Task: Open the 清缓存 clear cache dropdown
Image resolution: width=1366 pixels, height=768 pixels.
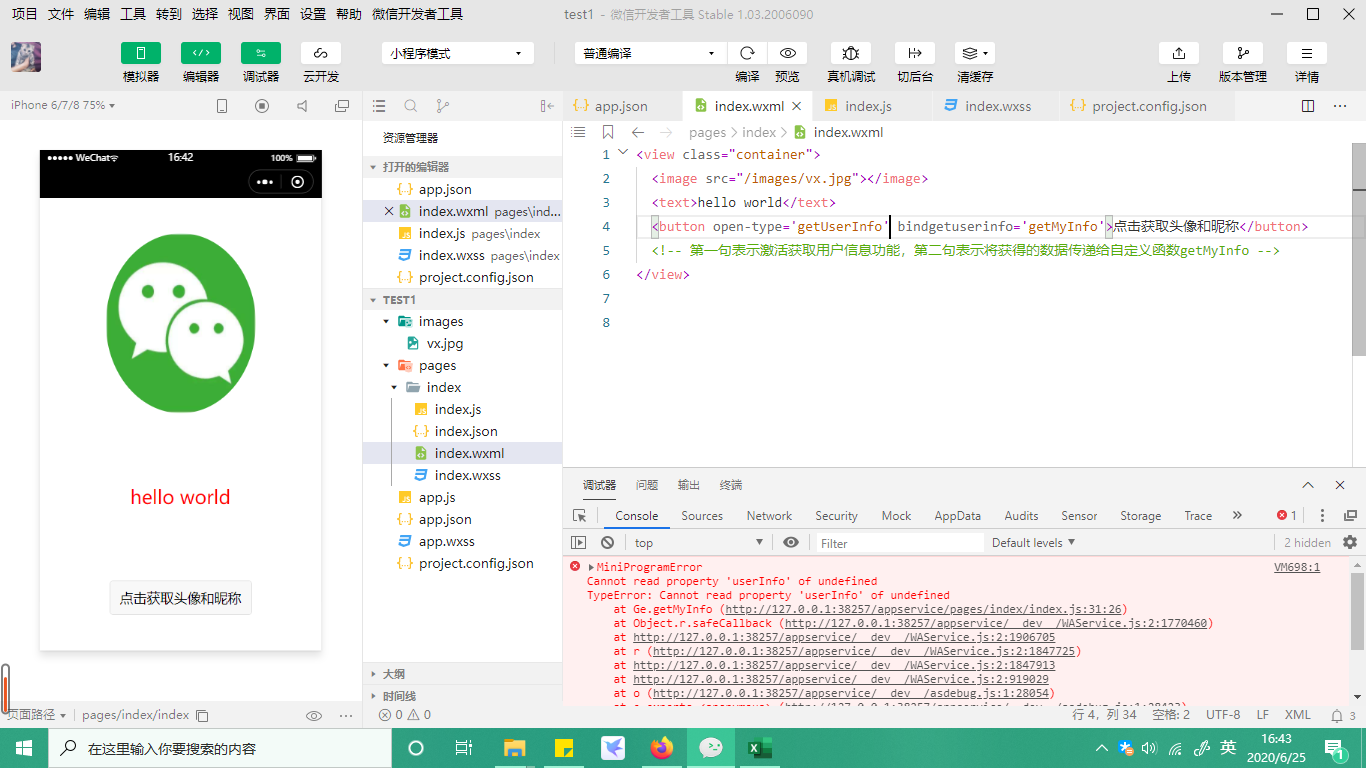Action: (x=975, y=53)
